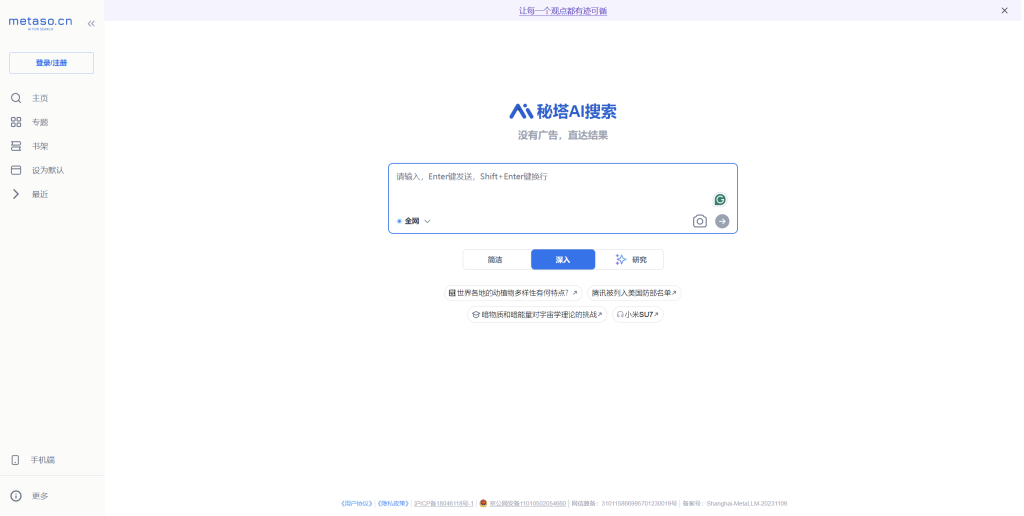1024x516 pixels.
Task: Open the 书架 bookshelf icon
Action: pyautogui.click(x=16, y=146)
